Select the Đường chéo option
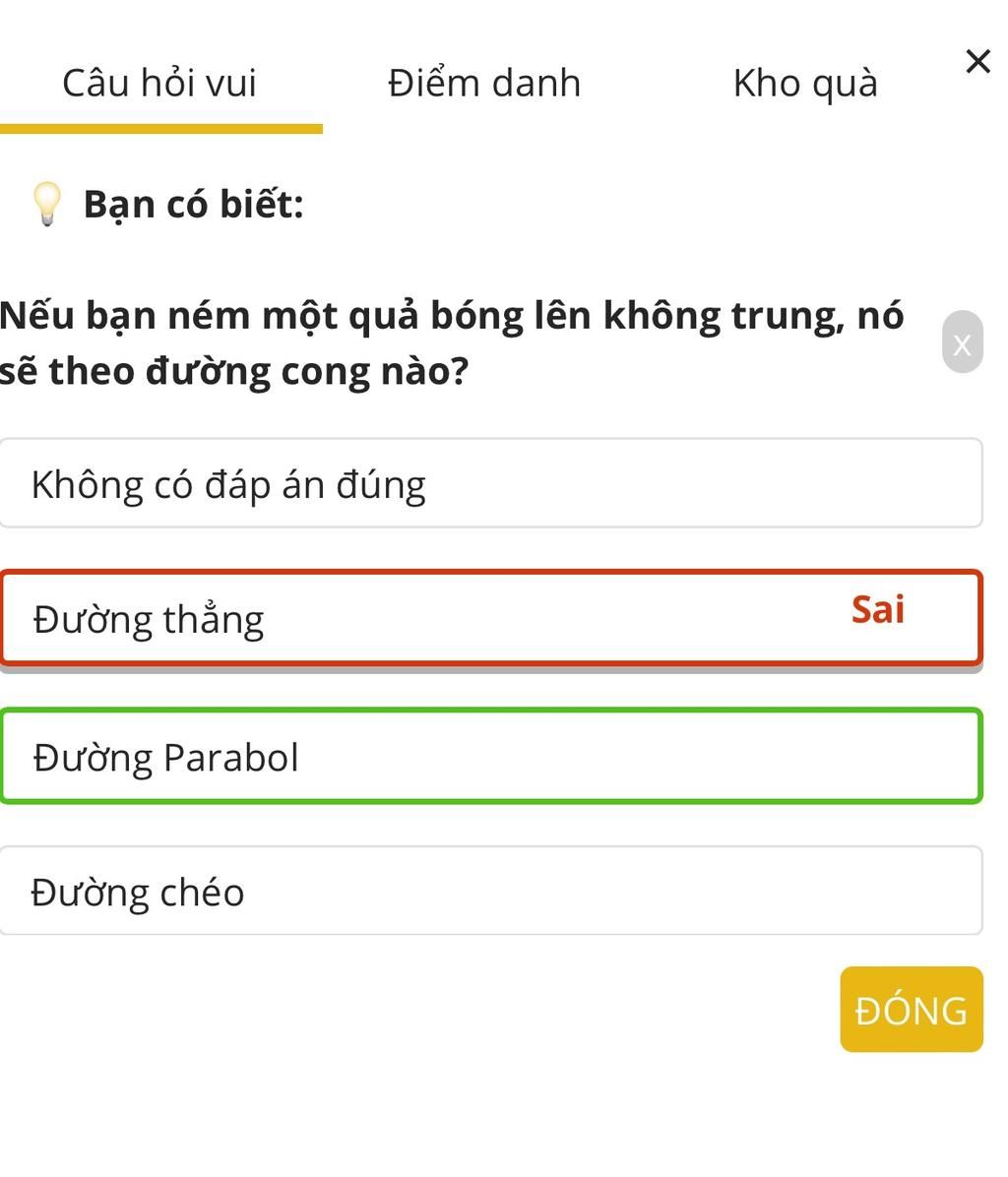1008x1177 pixels. [x=490, y=891]
